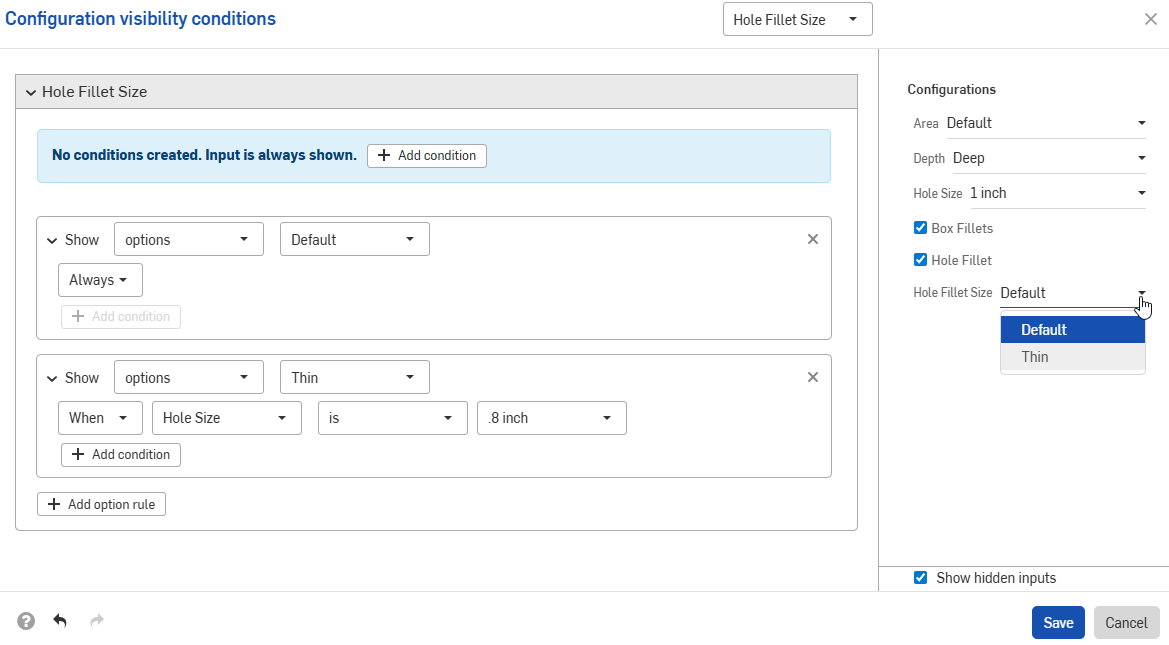Enable the Box Fillets checkbox
1169x645 pixels.
coord(920,228)
